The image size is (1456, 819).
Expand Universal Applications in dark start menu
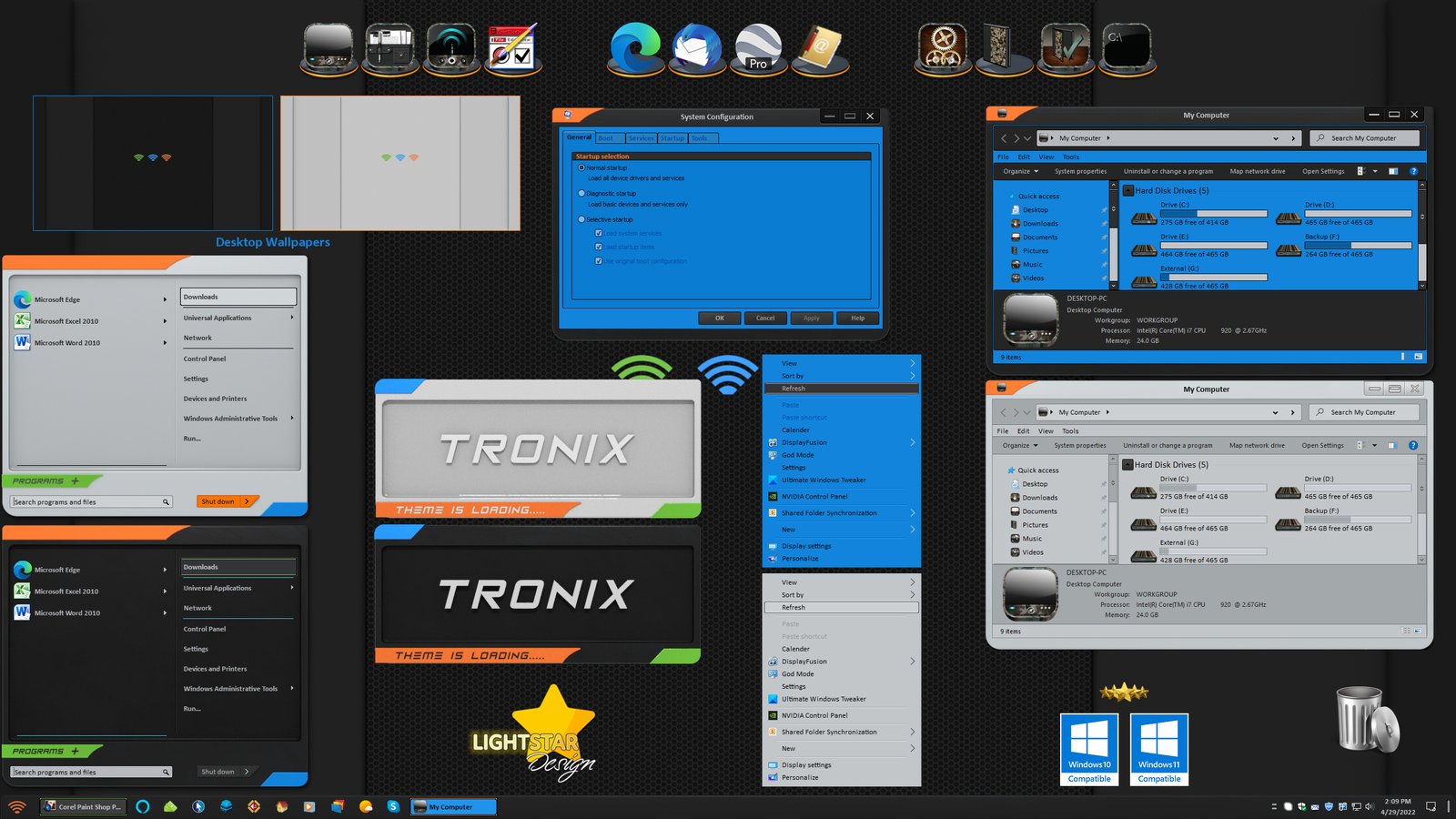292,588
